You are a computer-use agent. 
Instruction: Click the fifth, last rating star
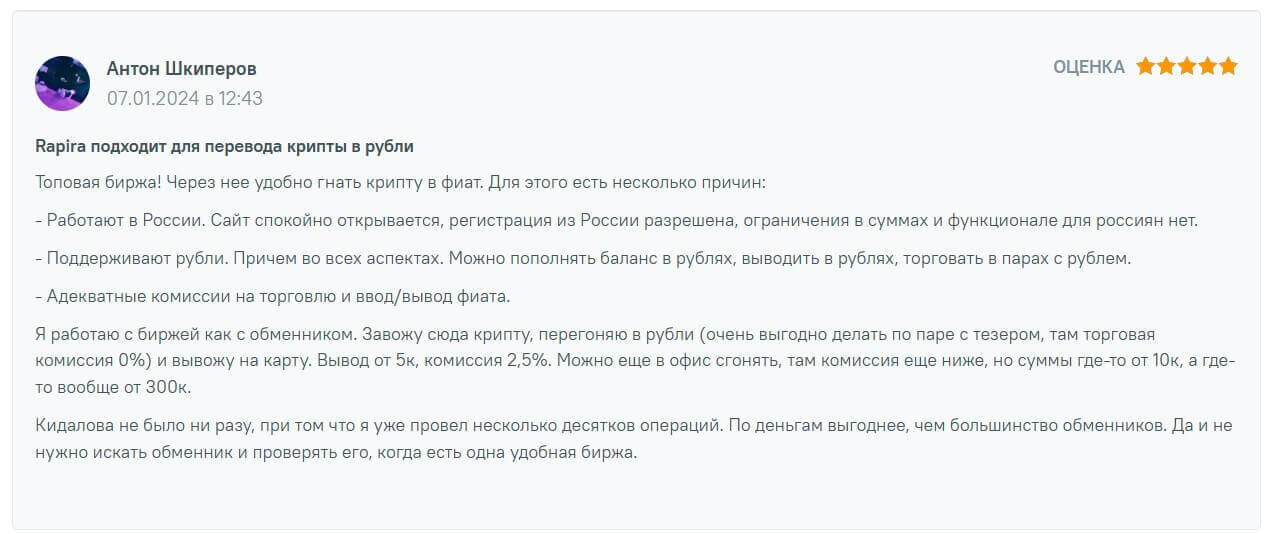[1228, 67]
